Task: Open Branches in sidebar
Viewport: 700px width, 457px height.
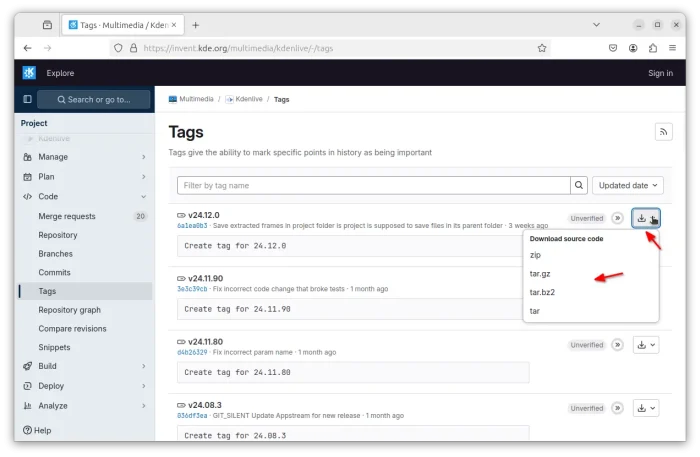Action: pos(55,254)
